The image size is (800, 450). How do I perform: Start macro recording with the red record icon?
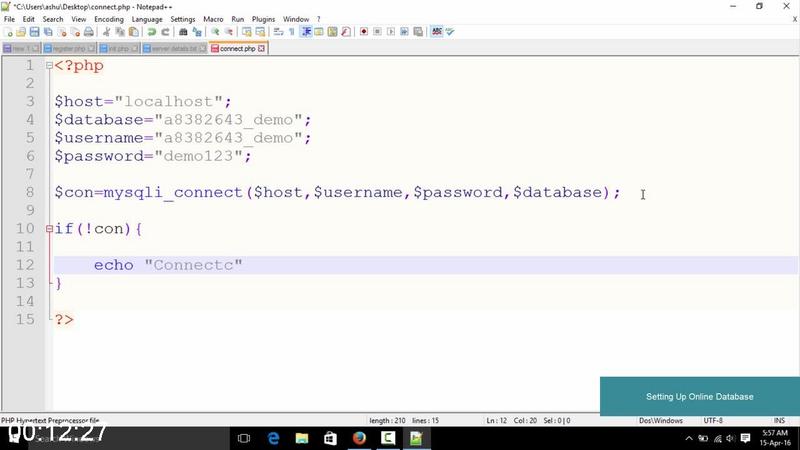(364, 32)
